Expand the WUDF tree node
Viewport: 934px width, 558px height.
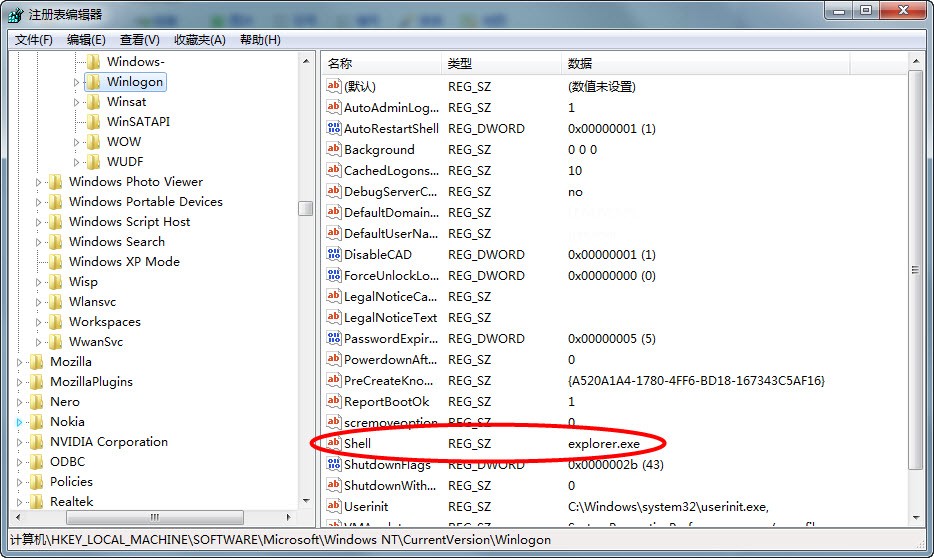(76, 162)
